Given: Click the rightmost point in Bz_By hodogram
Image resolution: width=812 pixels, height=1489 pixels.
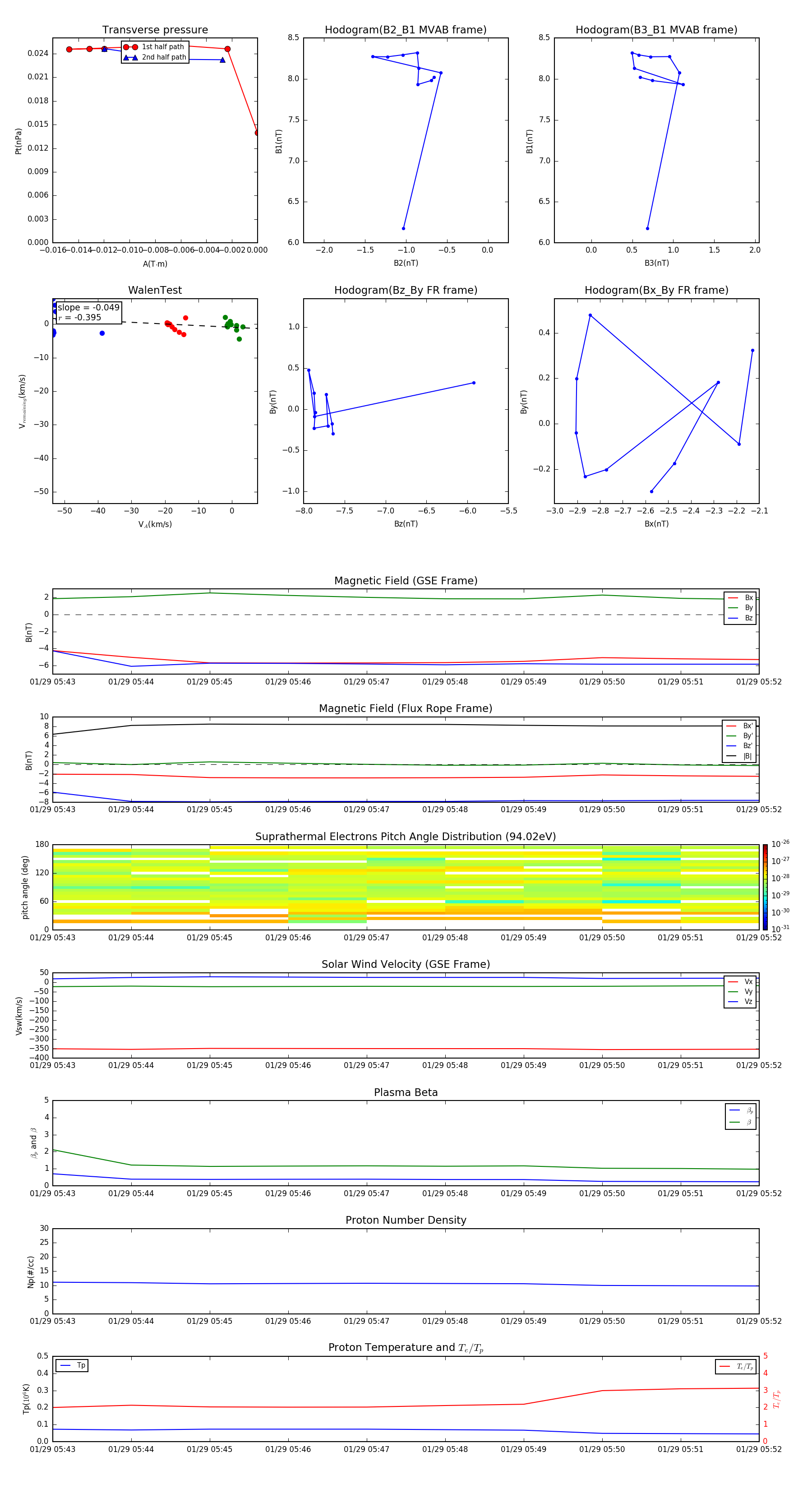Looking at the screenshot, I should pos(474,383).
